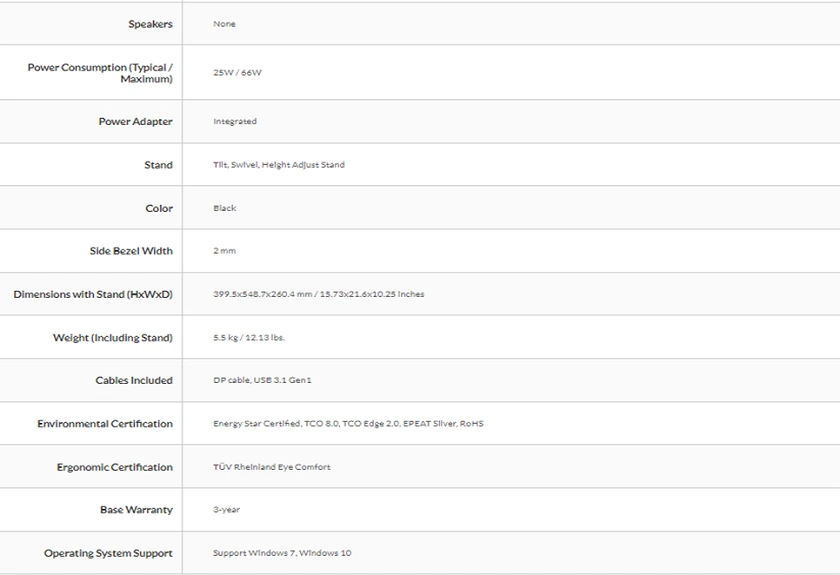The width and height of the screenshot is (840, 575).
Task: Click the Stand row label
Action: [159, 165]
